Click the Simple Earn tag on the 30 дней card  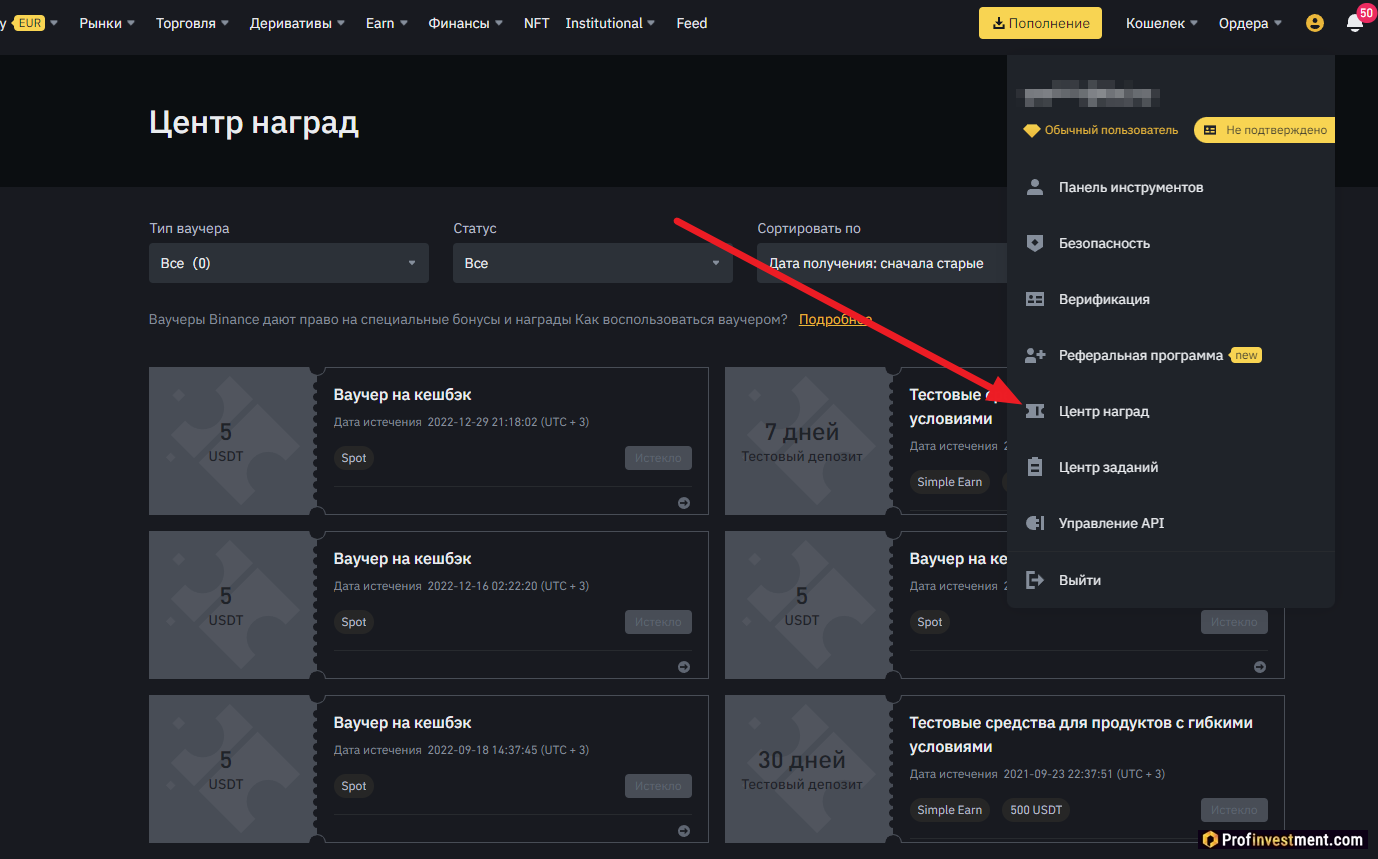click(x=950, y=810)
